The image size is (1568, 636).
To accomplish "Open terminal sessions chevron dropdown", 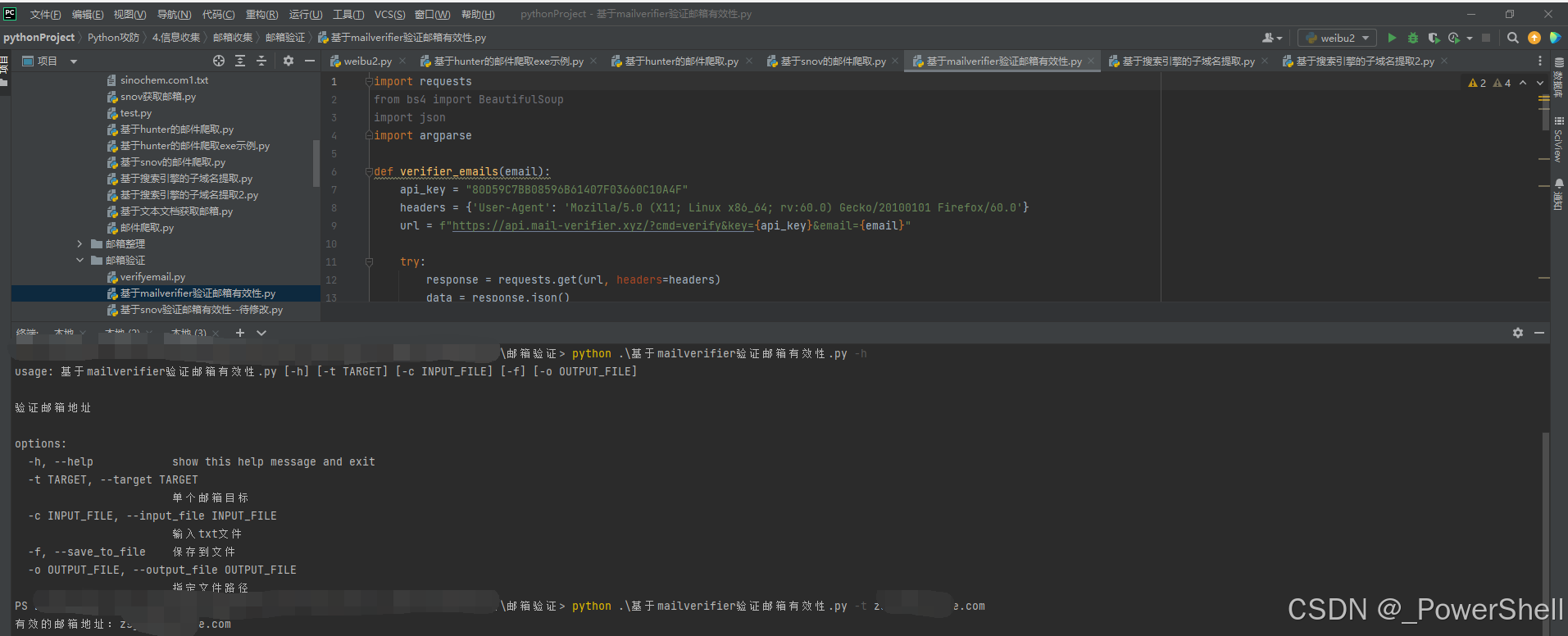I will (261, 333).
